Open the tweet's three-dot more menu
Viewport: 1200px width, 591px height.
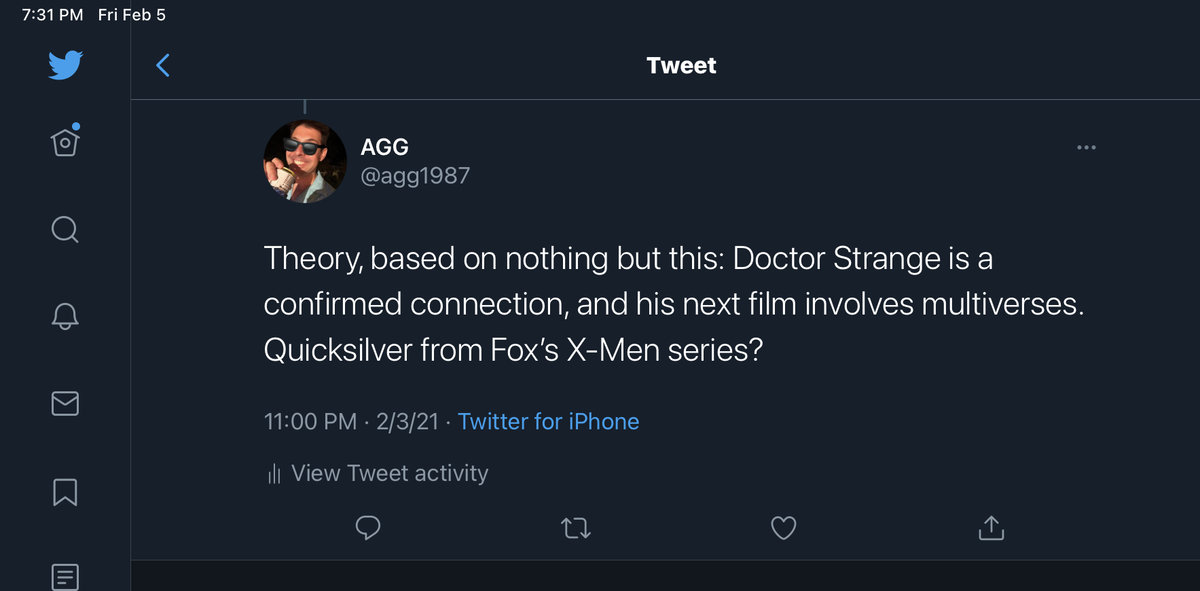point(1086,148)
